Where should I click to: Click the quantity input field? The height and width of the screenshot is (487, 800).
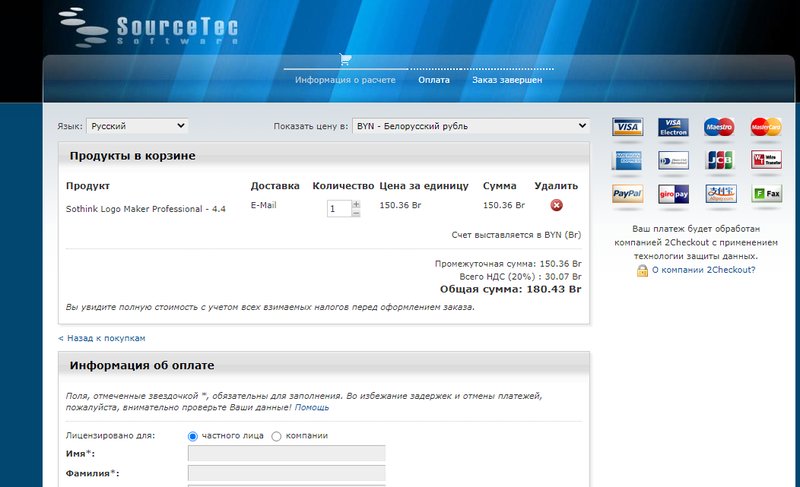pos(339,209)
